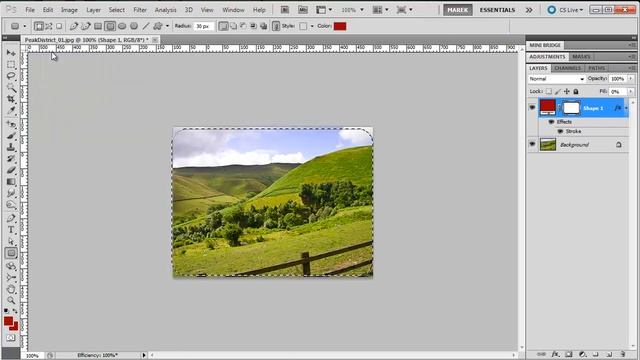
Task: Select the Eyedropper tool
Action: [x=11, y=110]
